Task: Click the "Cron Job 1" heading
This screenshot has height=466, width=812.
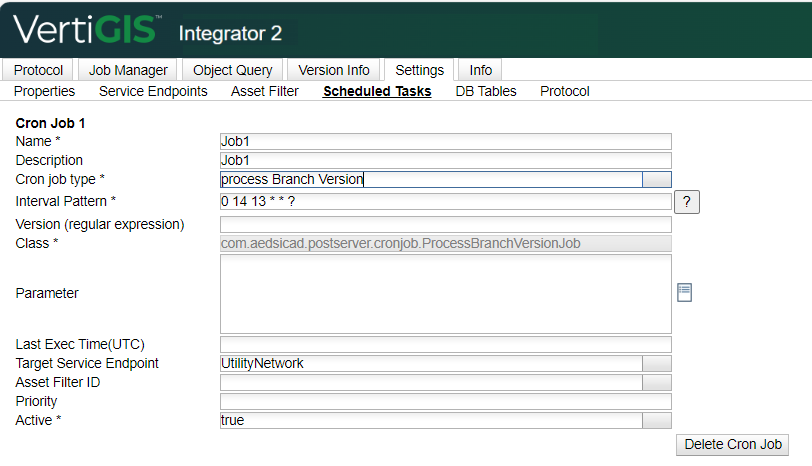Action: (x=50, y=123)
